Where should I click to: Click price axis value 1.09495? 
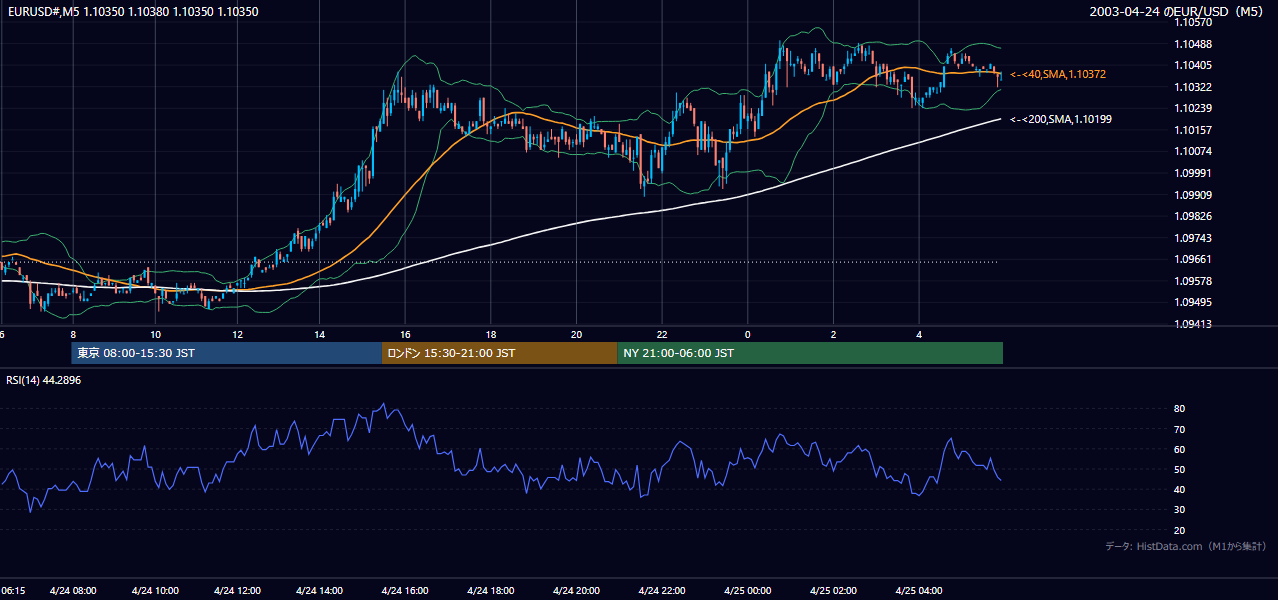point(1193,302)
